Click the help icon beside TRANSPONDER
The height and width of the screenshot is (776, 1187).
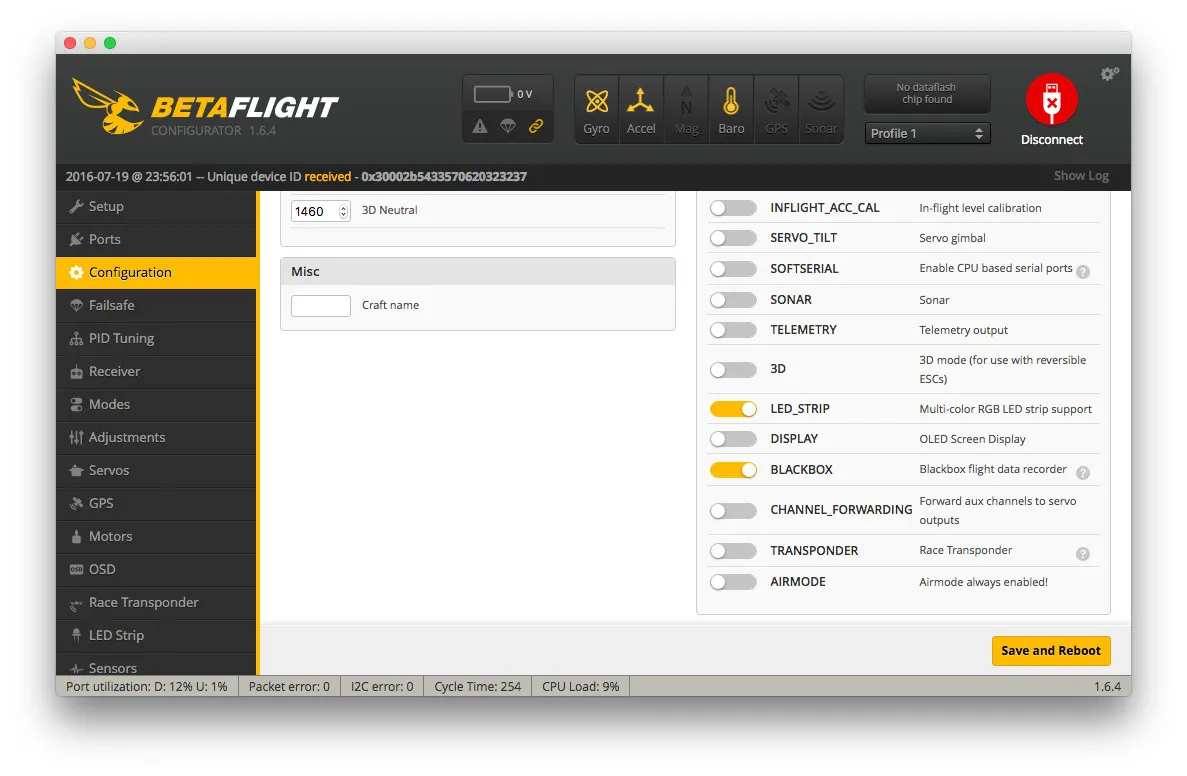point(1082,553)
